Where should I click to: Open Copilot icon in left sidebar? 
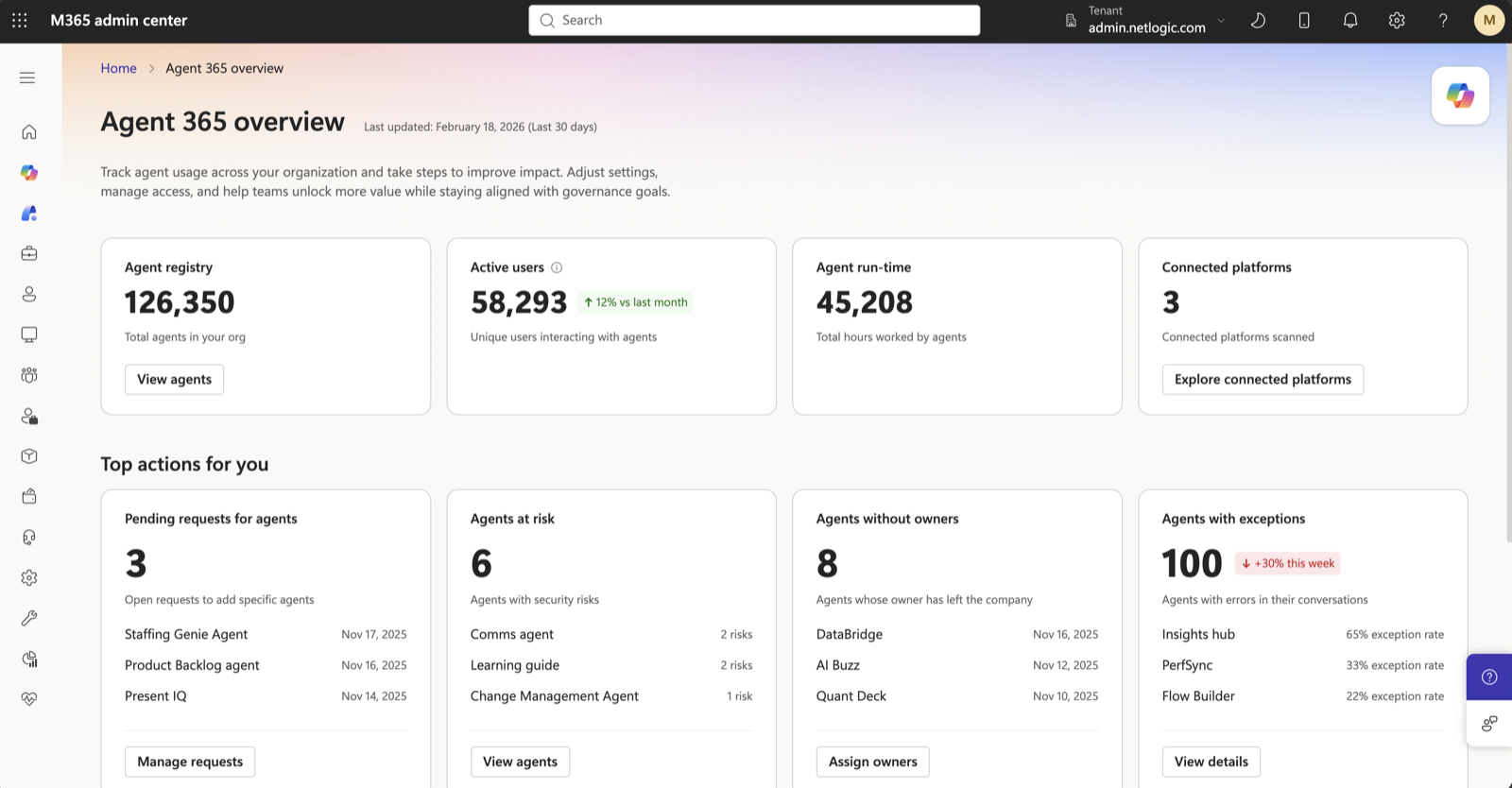[29, 173]
